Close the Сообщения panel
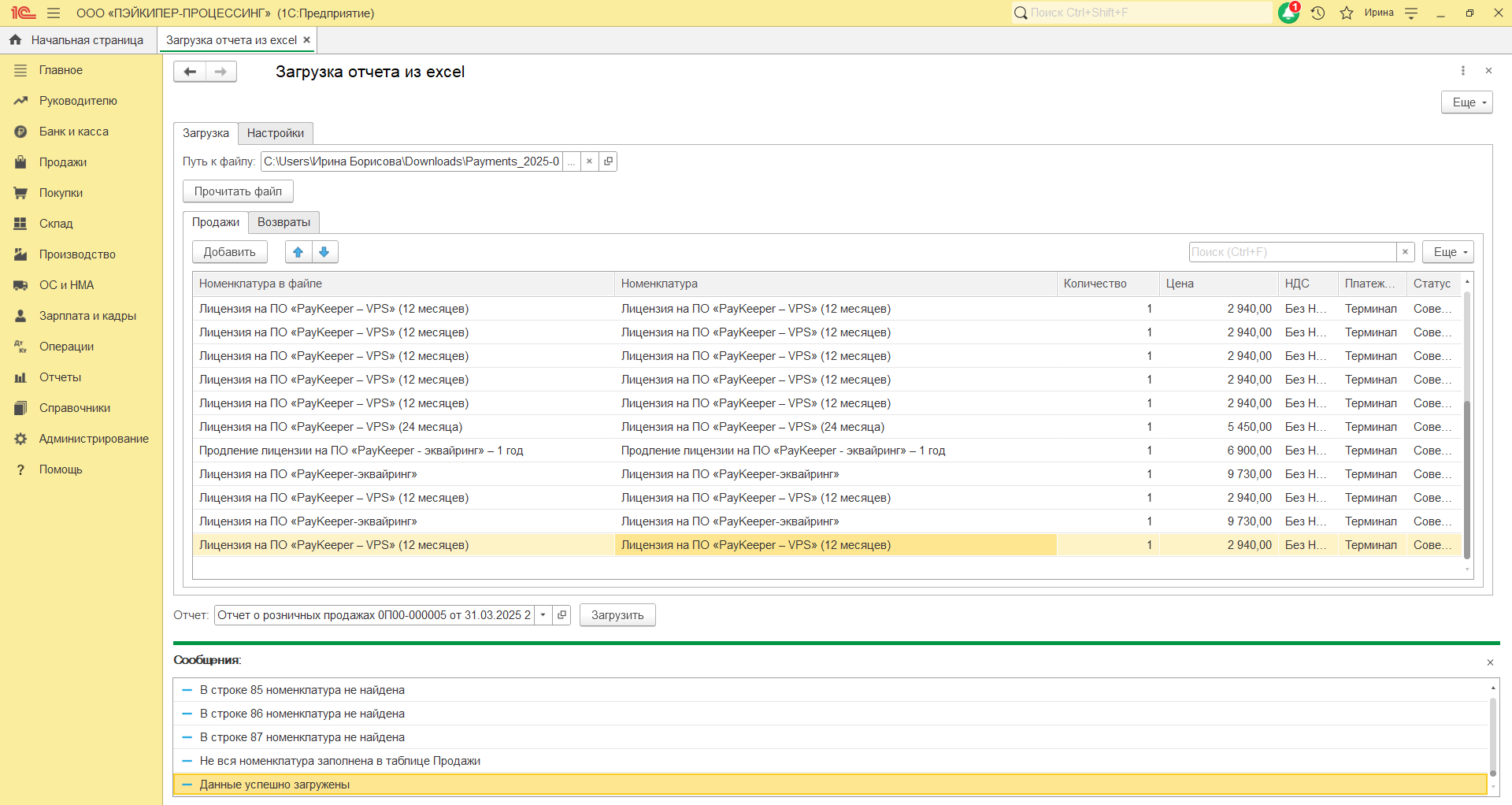Screen dimensions: 1512x805 coord(1490,662)
